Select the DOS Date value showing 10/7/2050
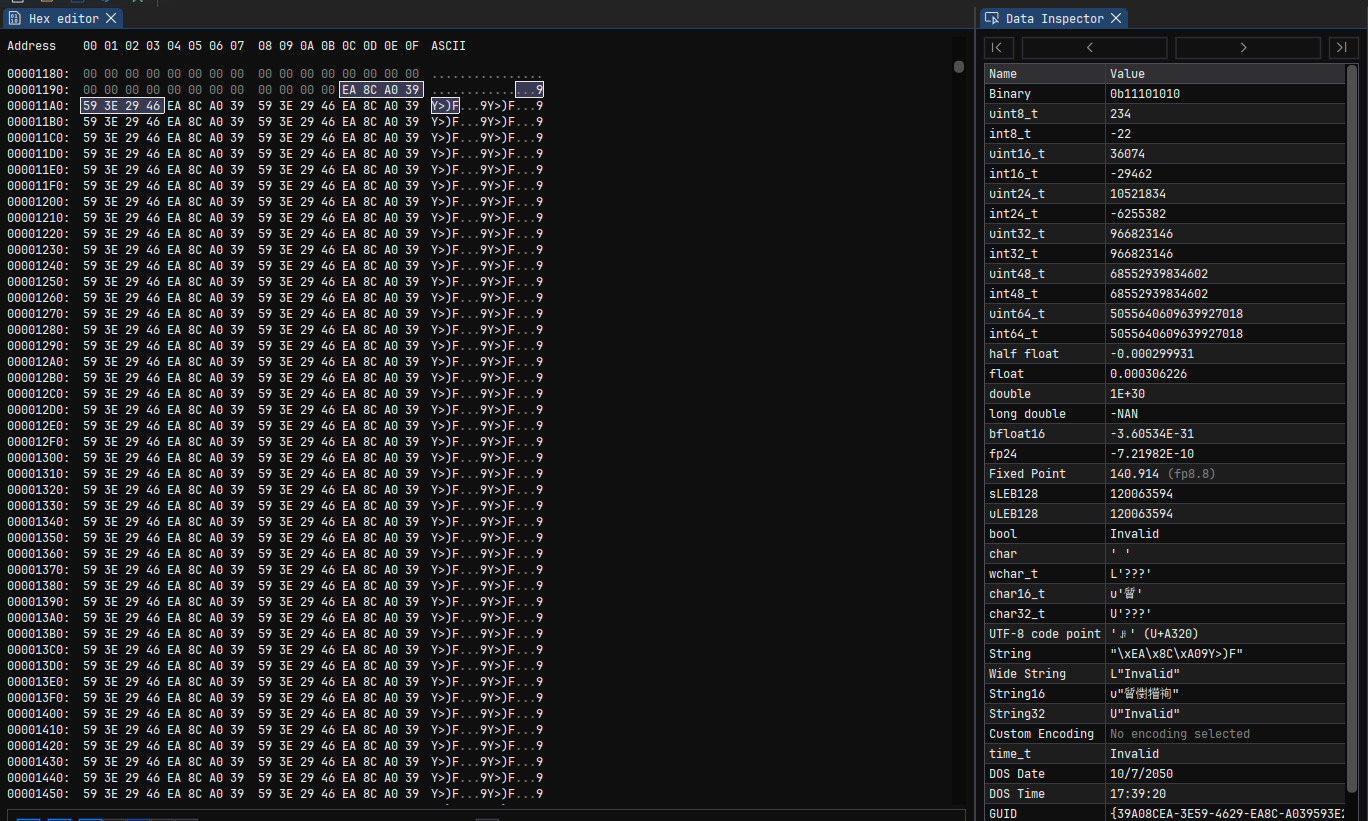This screenshot has width=1368, height=821. (1141, 773)
